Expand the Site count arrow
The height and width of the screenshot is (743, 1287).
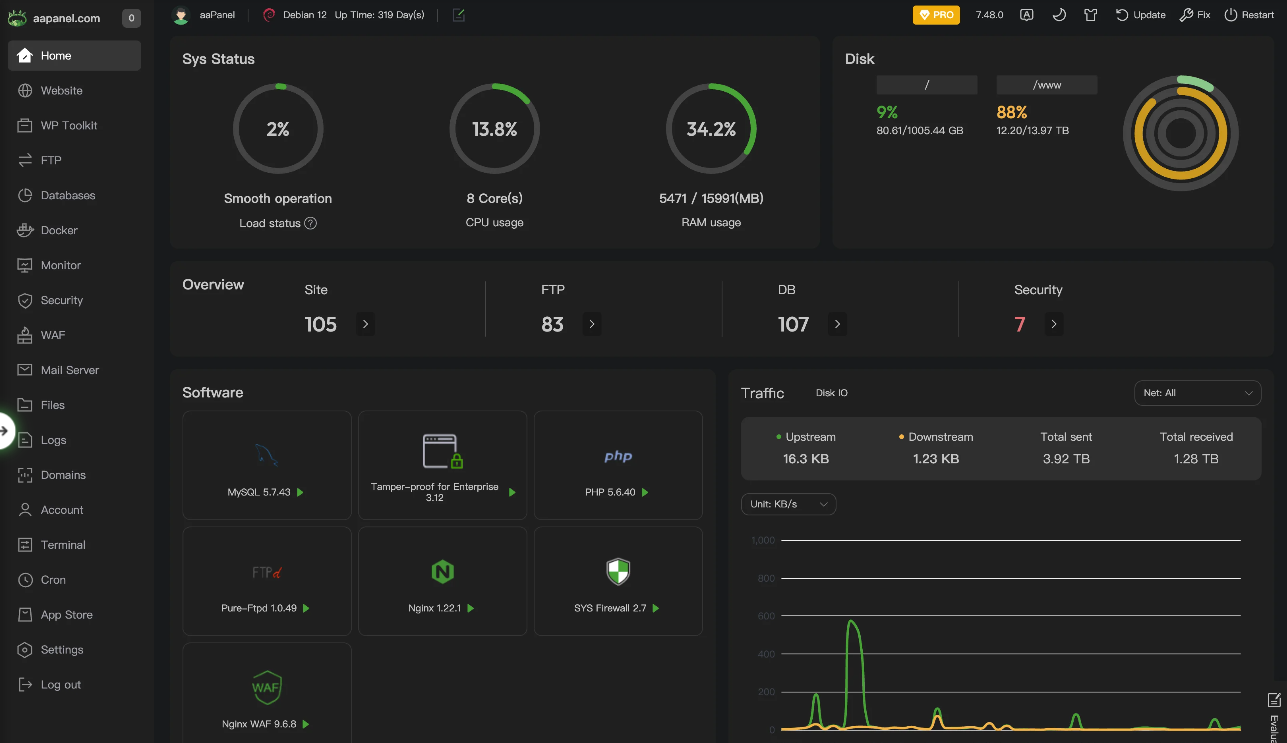[x=365, y=324]
